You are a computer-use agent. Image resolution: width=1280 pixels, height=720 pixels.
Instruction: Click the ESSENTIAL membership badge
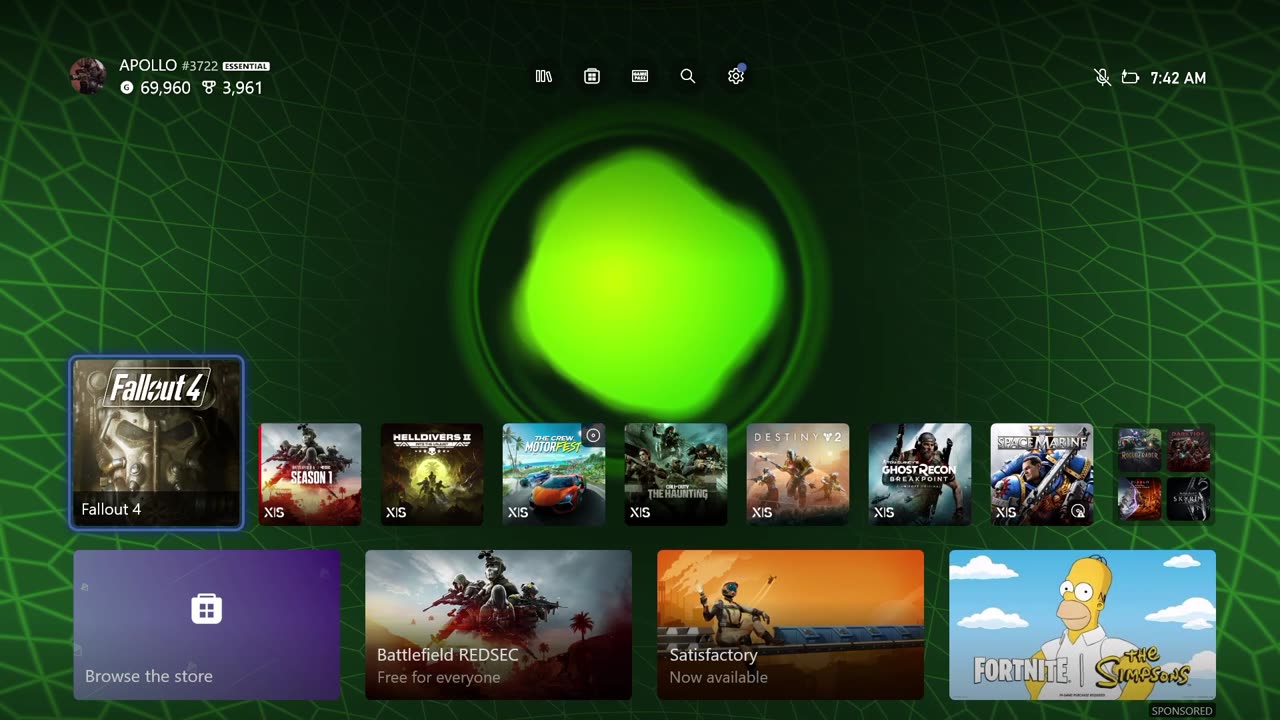click(246, 66)
